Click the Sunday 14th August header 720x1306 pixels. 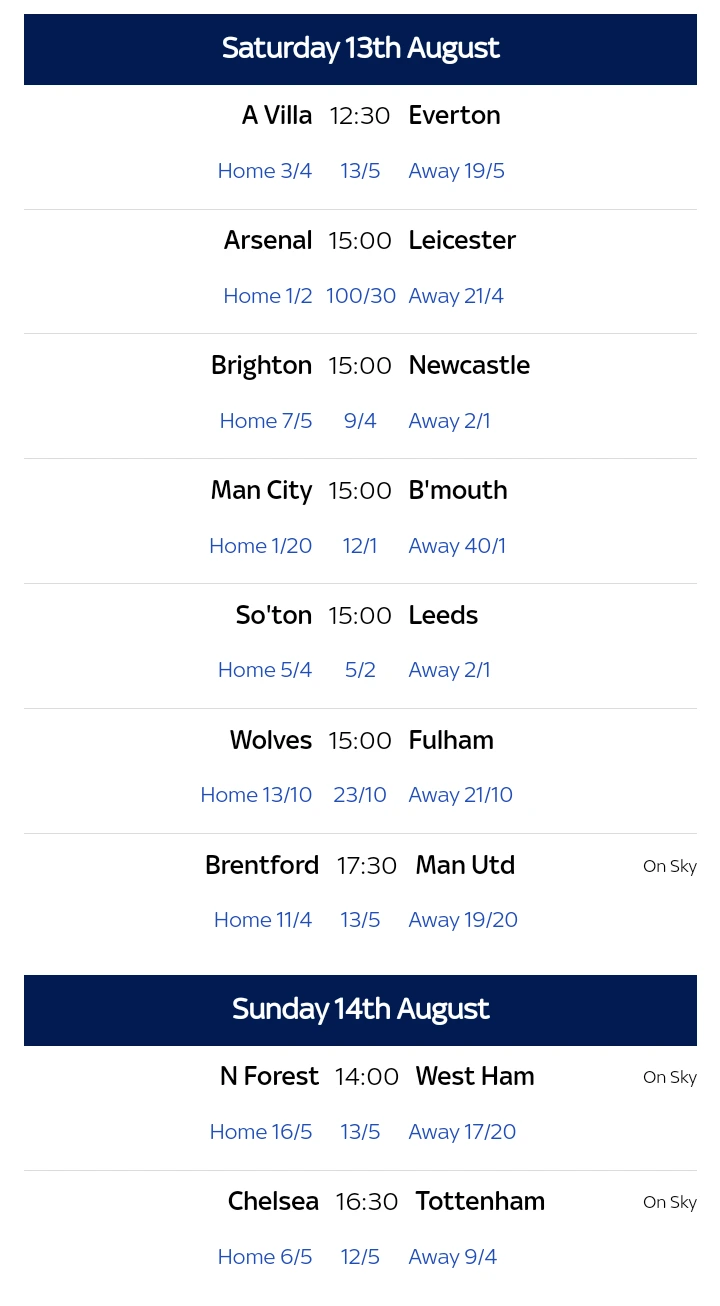pyautogui.click(x=360, y=1009)
